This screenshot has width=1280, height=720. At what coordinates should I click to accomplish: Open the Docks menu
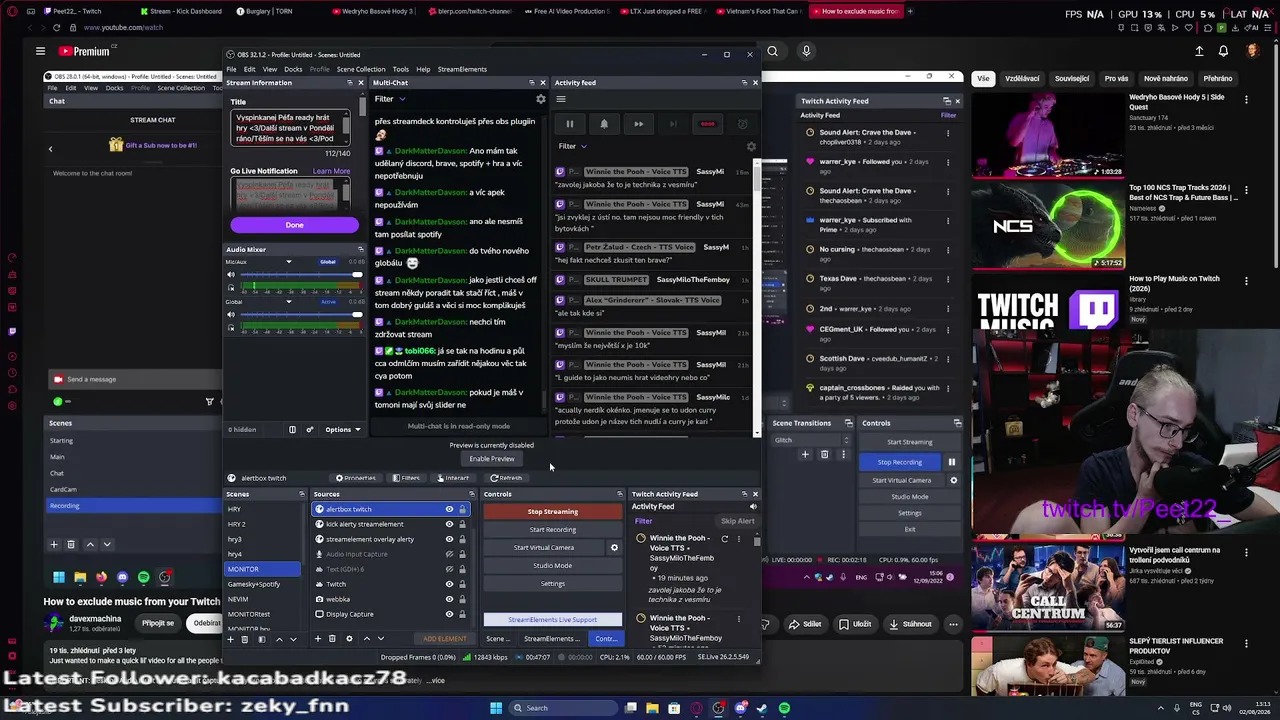[293, 69]
